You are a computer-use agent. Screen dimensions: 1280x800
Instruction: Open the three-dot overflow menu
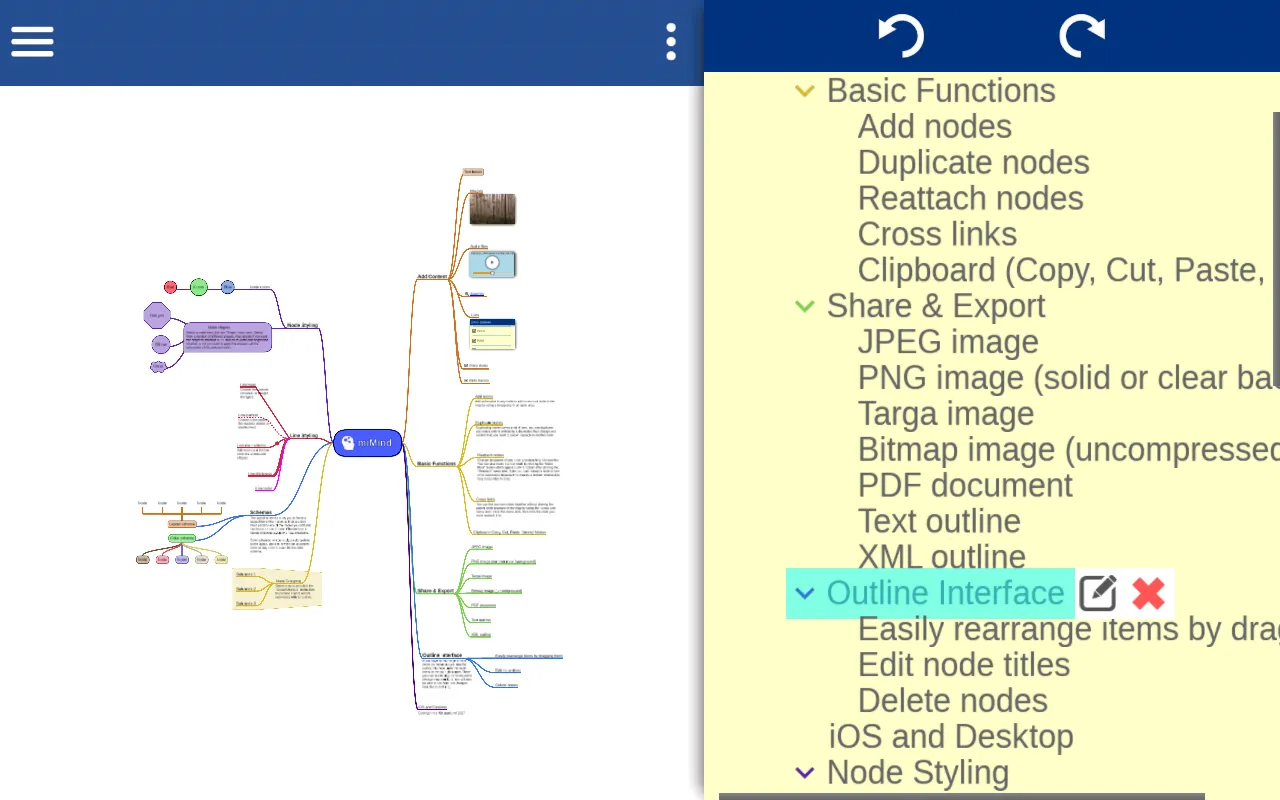tap(670, 42)
